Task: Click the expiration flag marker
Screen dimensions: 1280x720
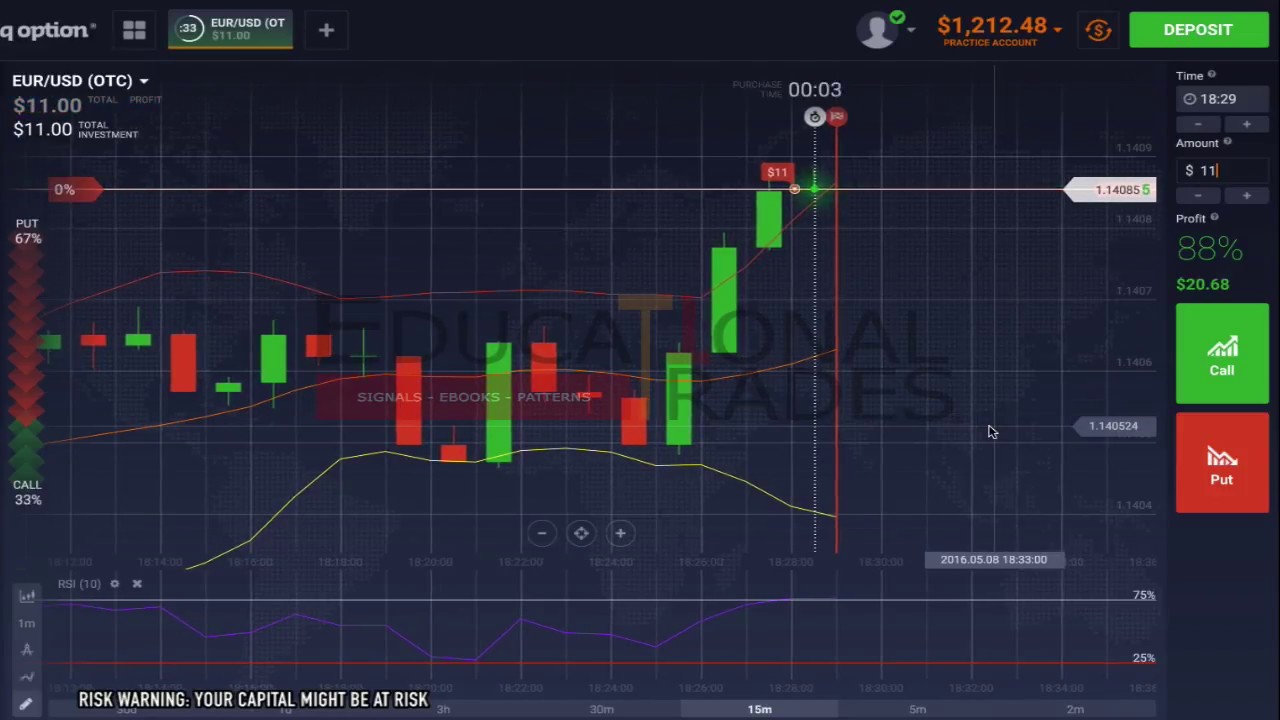Action: pos(837,117)
